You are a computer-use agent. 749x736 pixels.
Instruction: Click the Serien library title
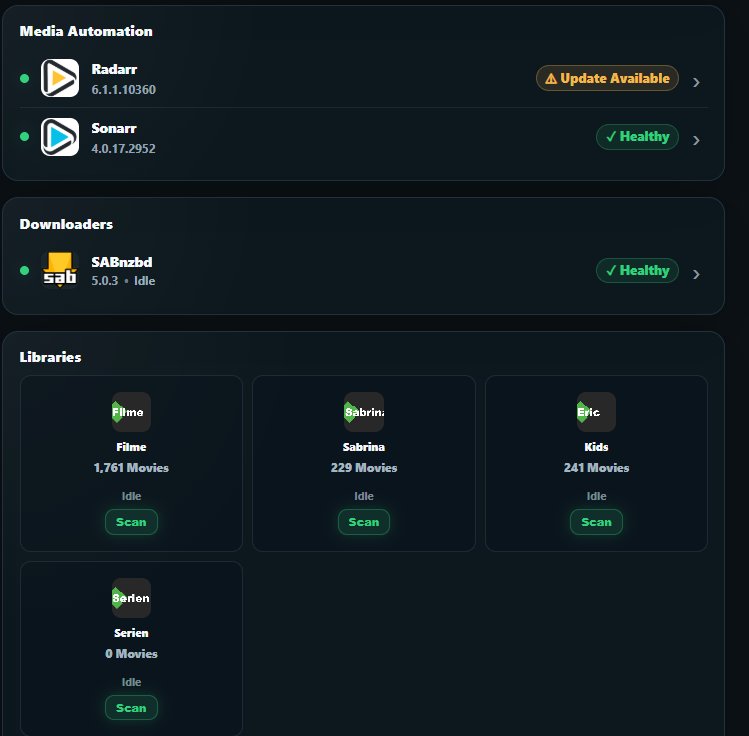click(131, 633)
